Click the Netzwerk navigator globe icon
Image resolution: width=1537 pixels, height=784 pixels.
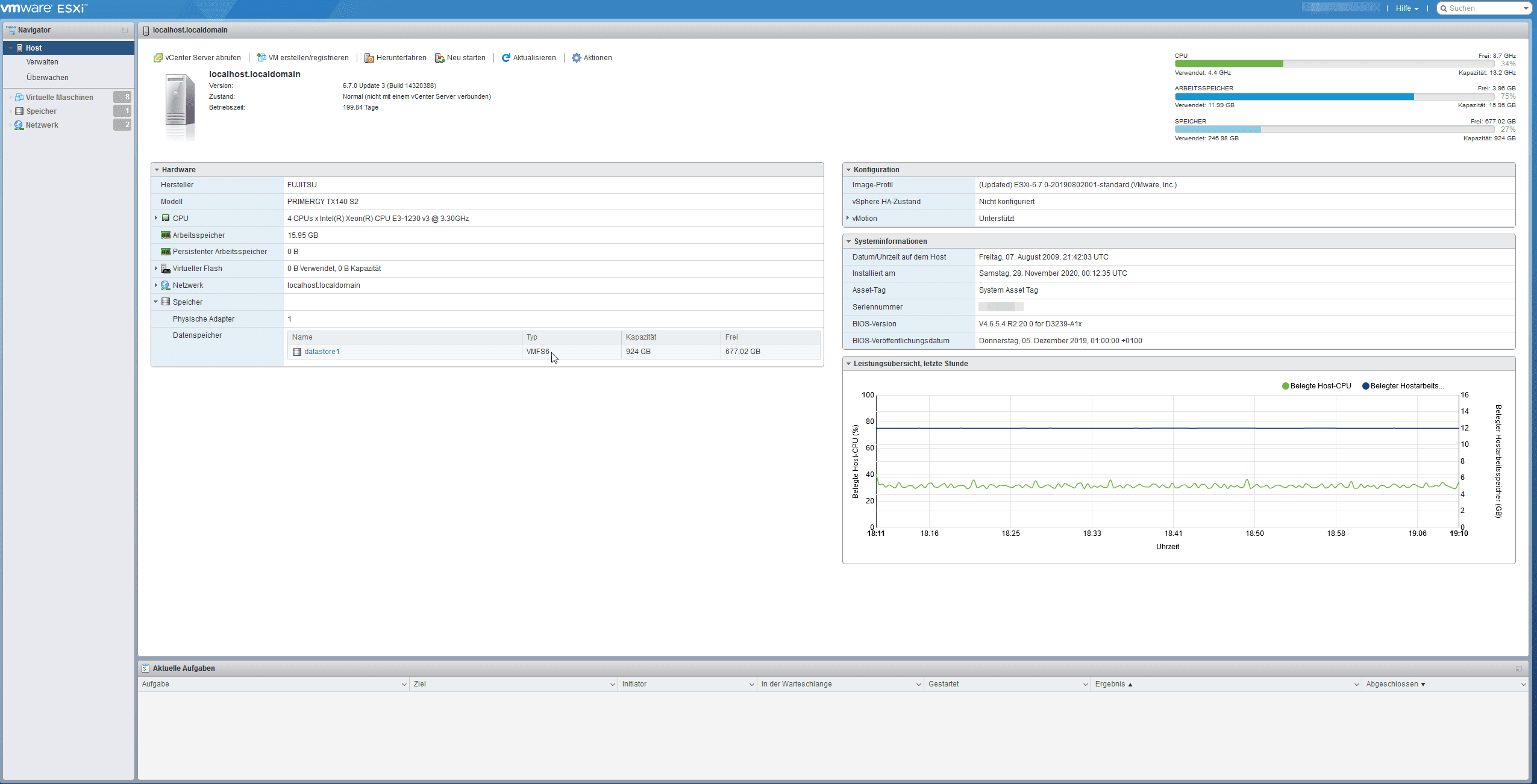click(19, 125)
